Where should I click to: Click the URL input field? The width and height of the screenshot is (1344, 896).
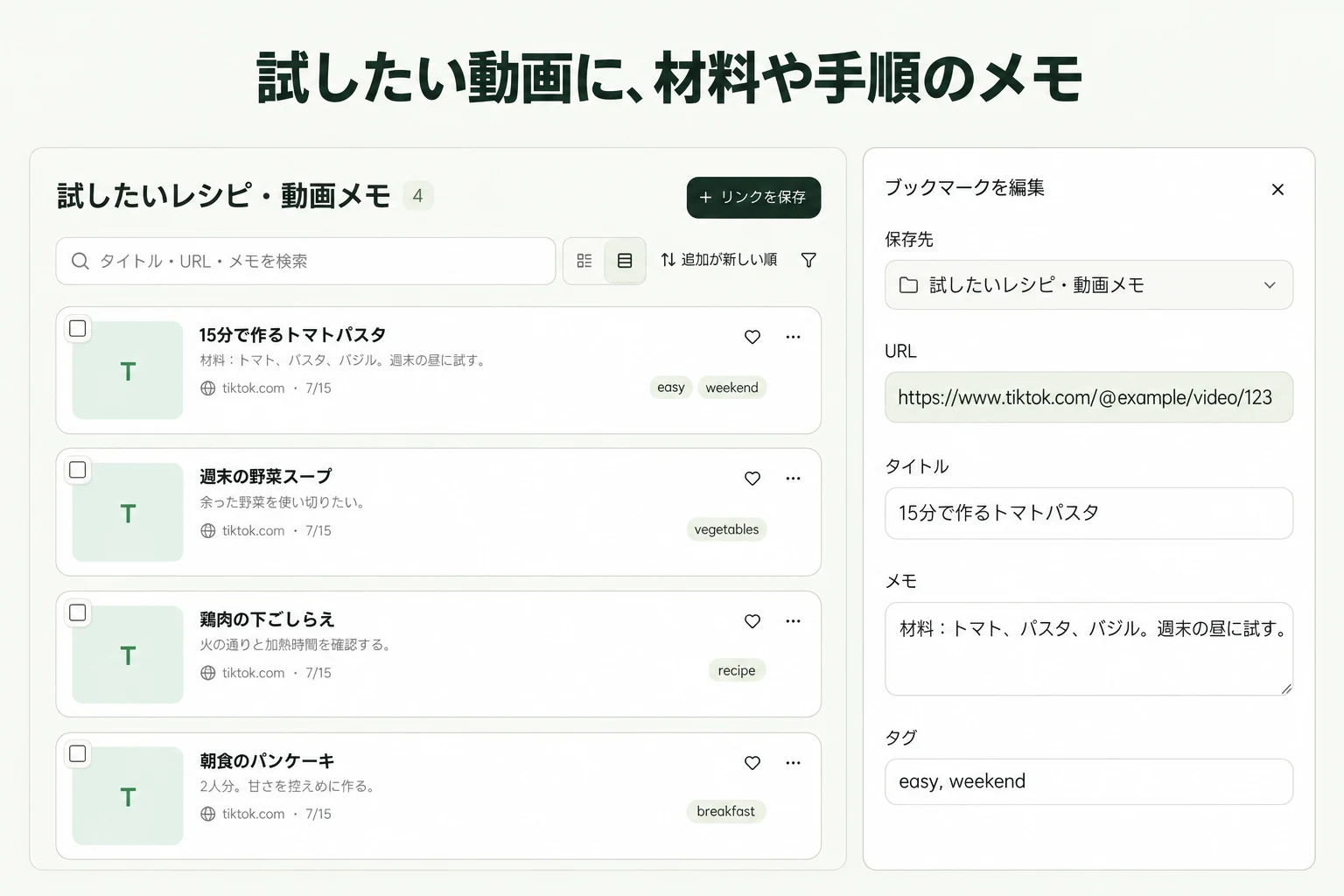coord(1088,397)
